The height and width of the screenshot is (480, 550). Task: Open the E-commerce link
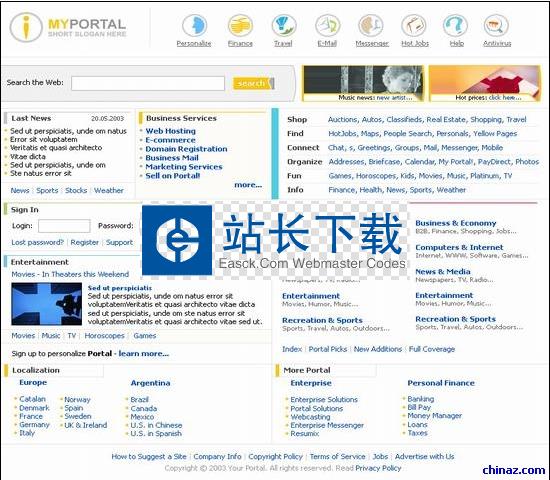[x=170, y=140]
